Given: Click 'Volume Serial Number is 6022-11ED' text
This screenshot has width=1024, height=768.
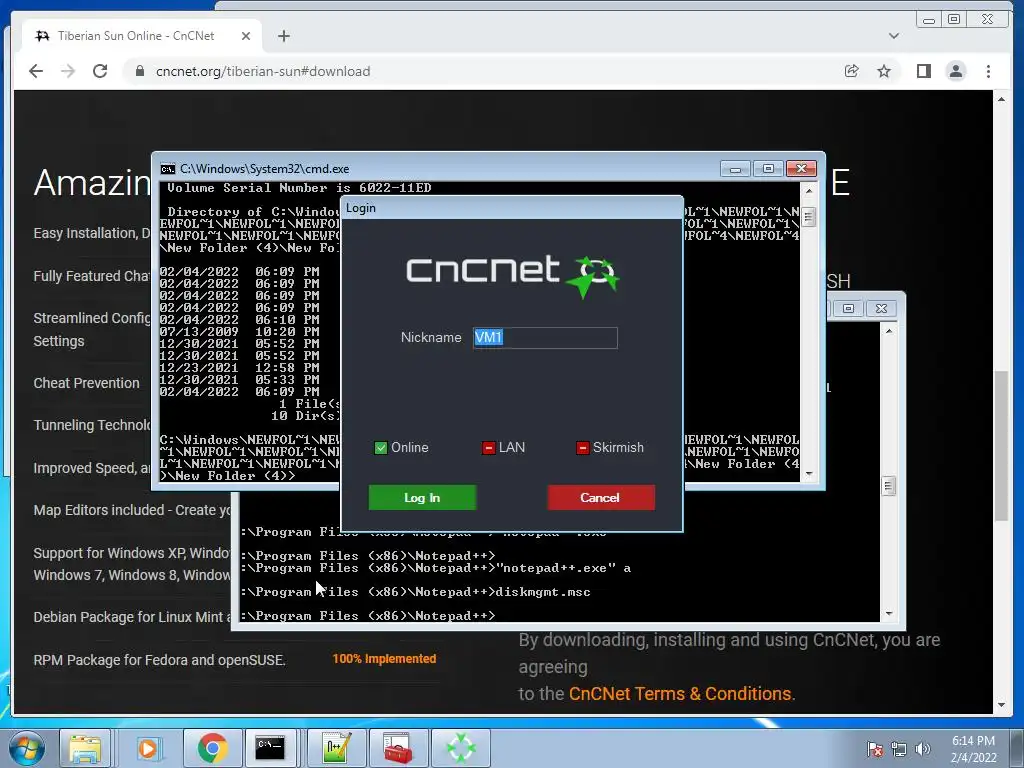Looking at the screenshot, I should tap(299, 188).
